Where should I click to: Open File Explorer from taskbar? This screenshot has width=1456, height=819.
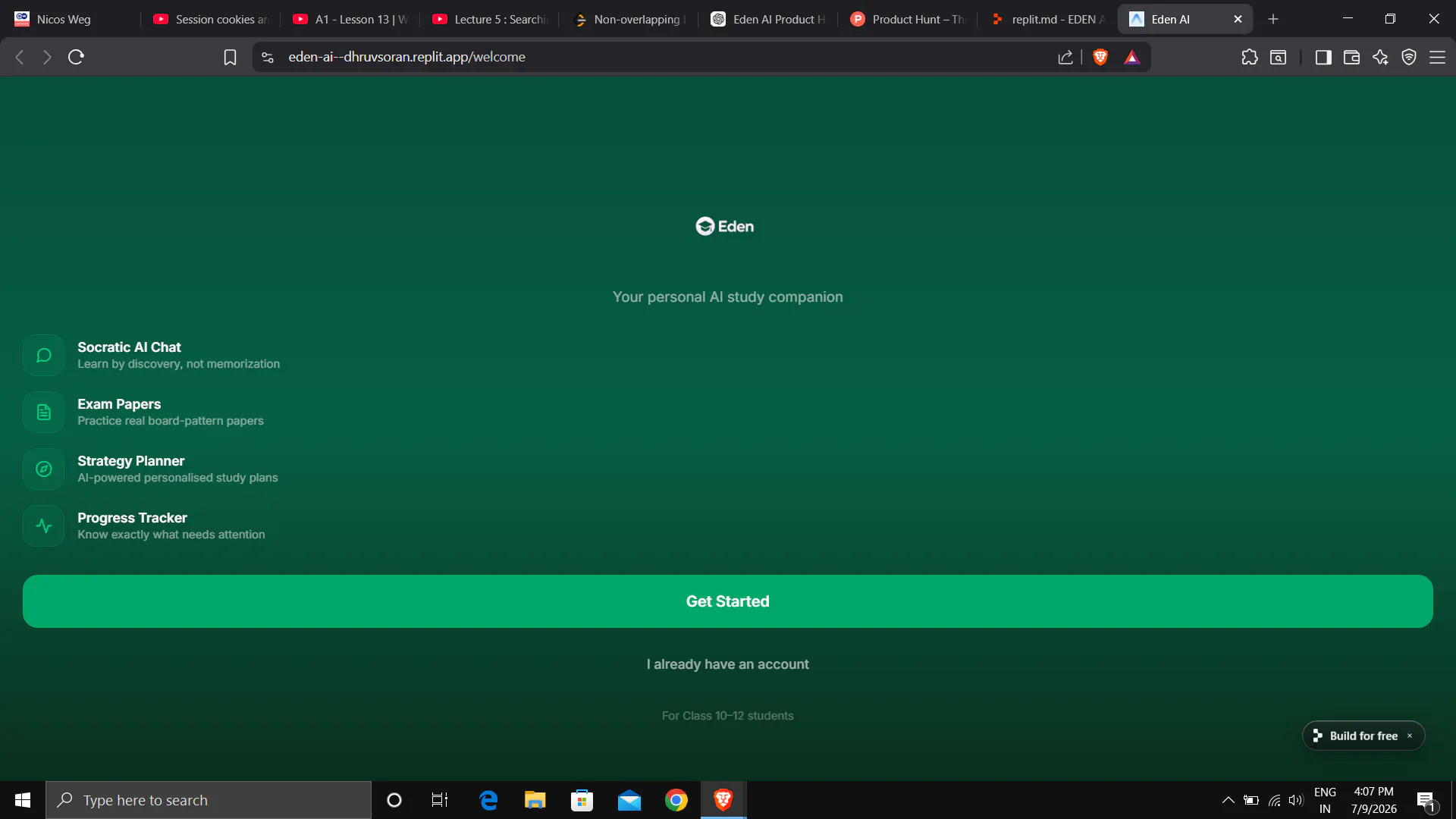coord(535,800)
